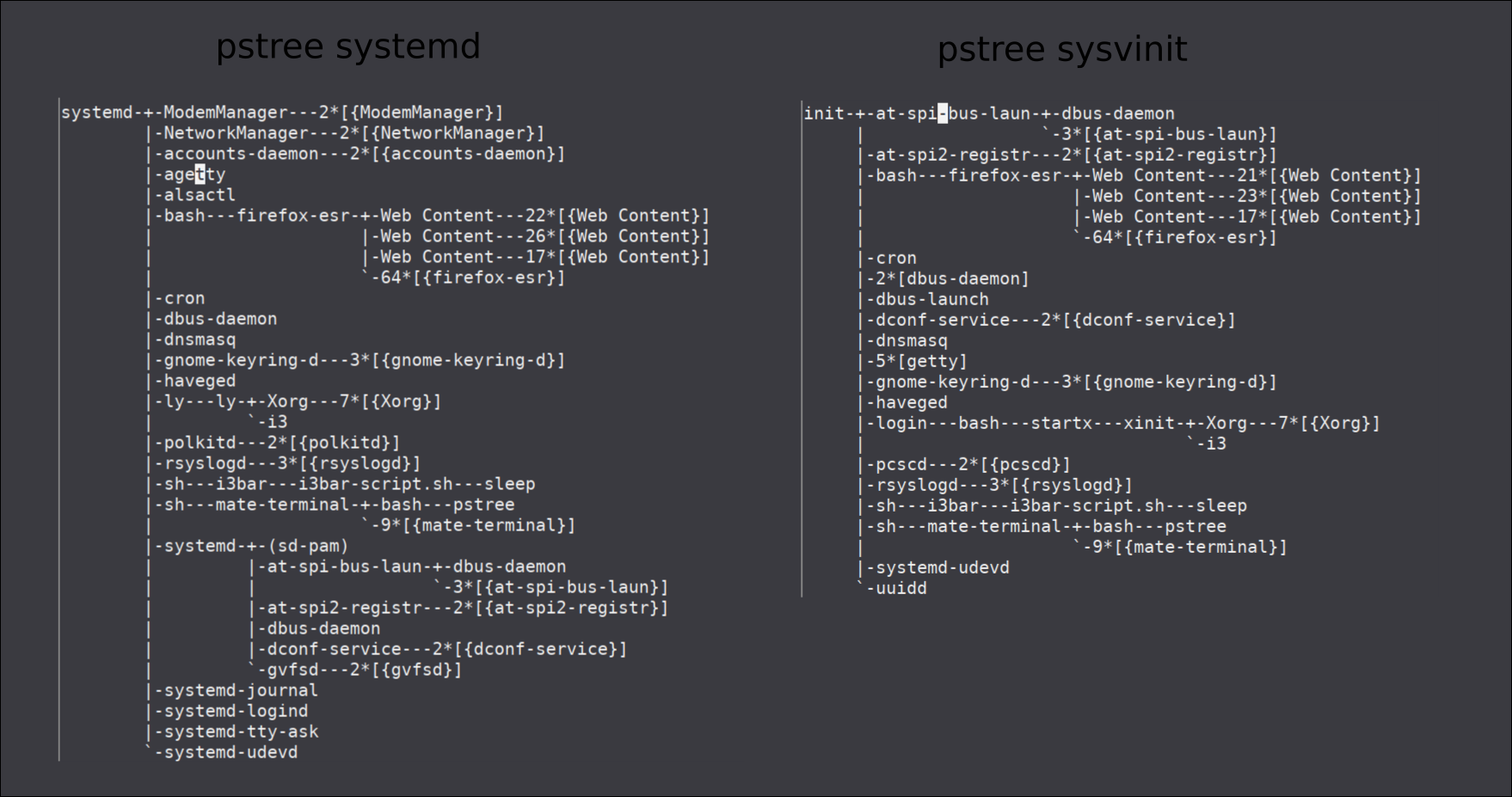Select the systemd root line with ModemManager

282,113
